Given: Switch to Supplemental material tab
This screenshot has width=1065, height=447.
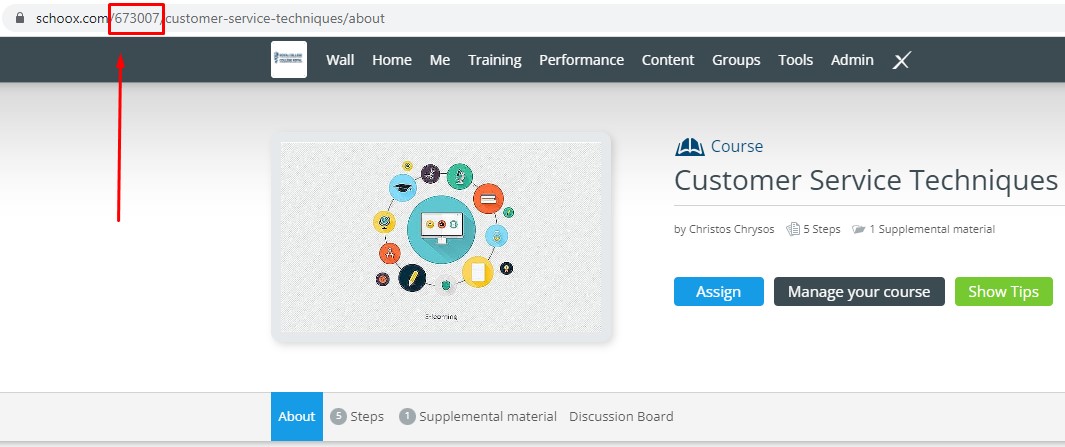Looking at the screenshot, I should tap(478, 416).
